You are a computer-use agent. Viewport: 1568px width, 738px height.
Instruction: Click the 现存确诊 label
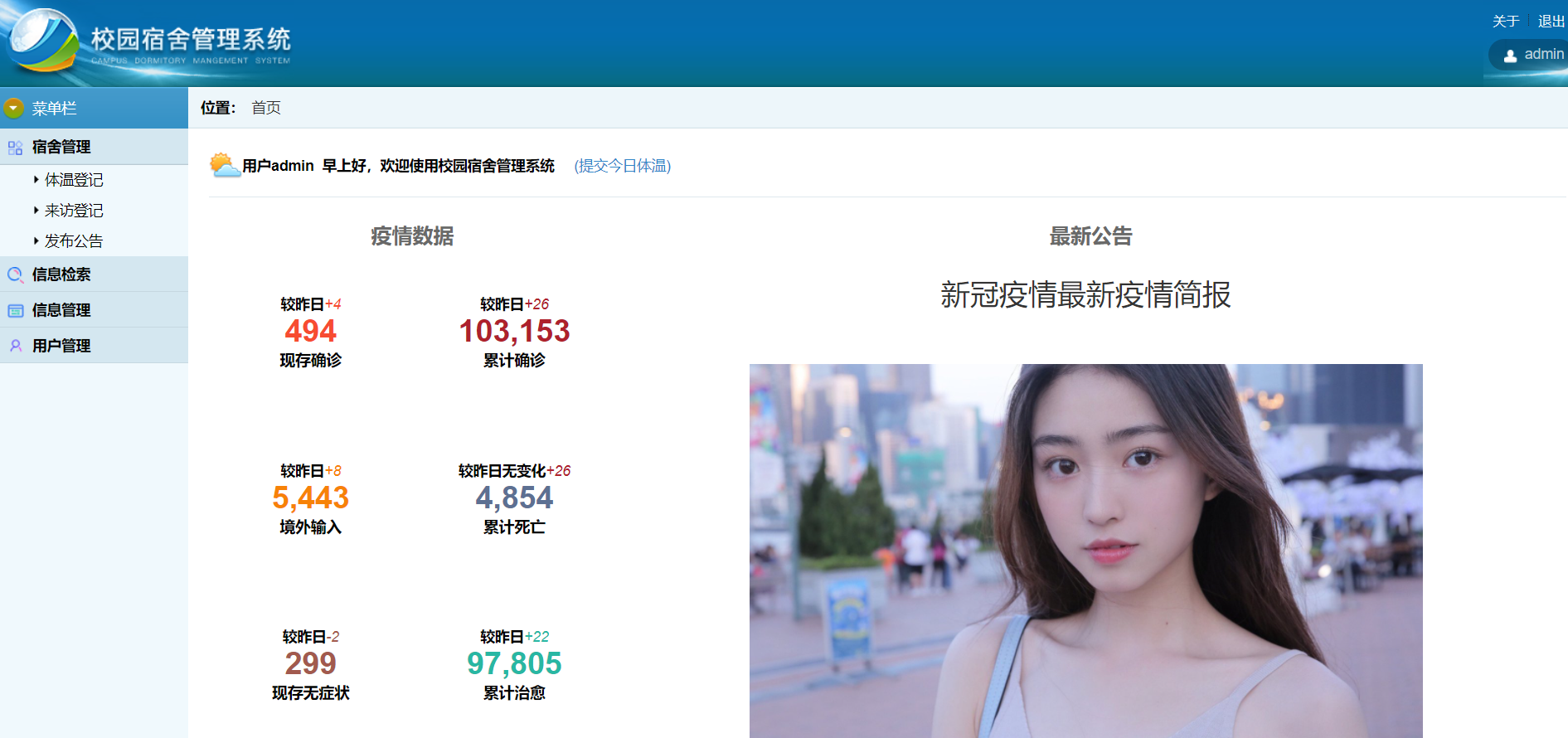click(311, 361)
